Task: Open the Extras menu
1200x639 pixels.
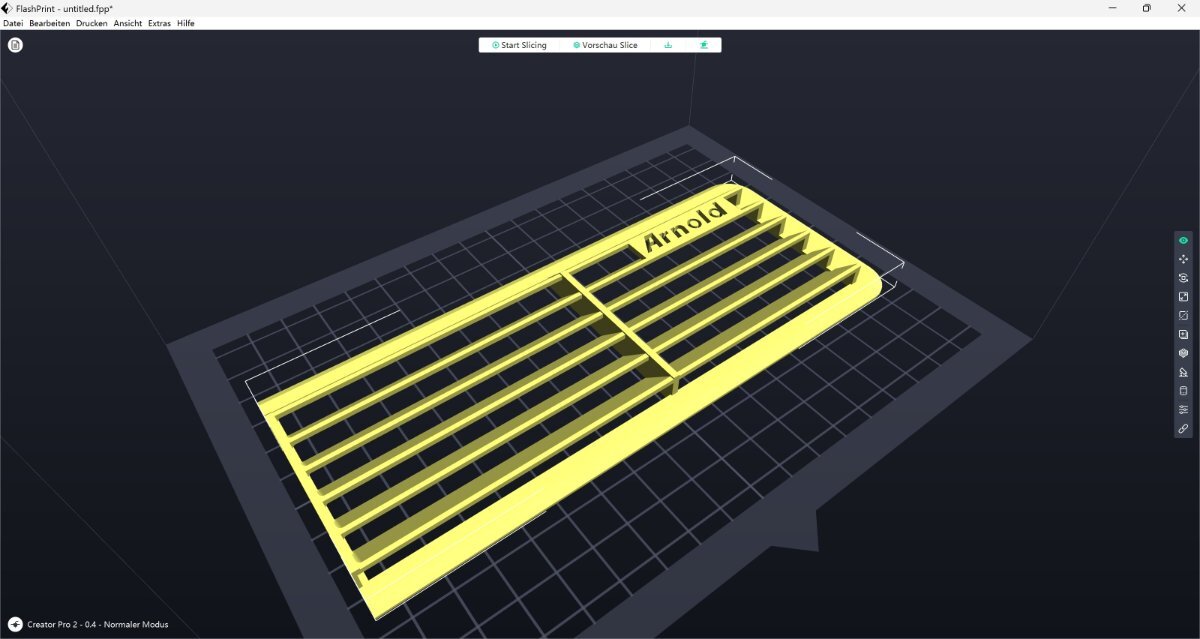Action: click(160, 23)
